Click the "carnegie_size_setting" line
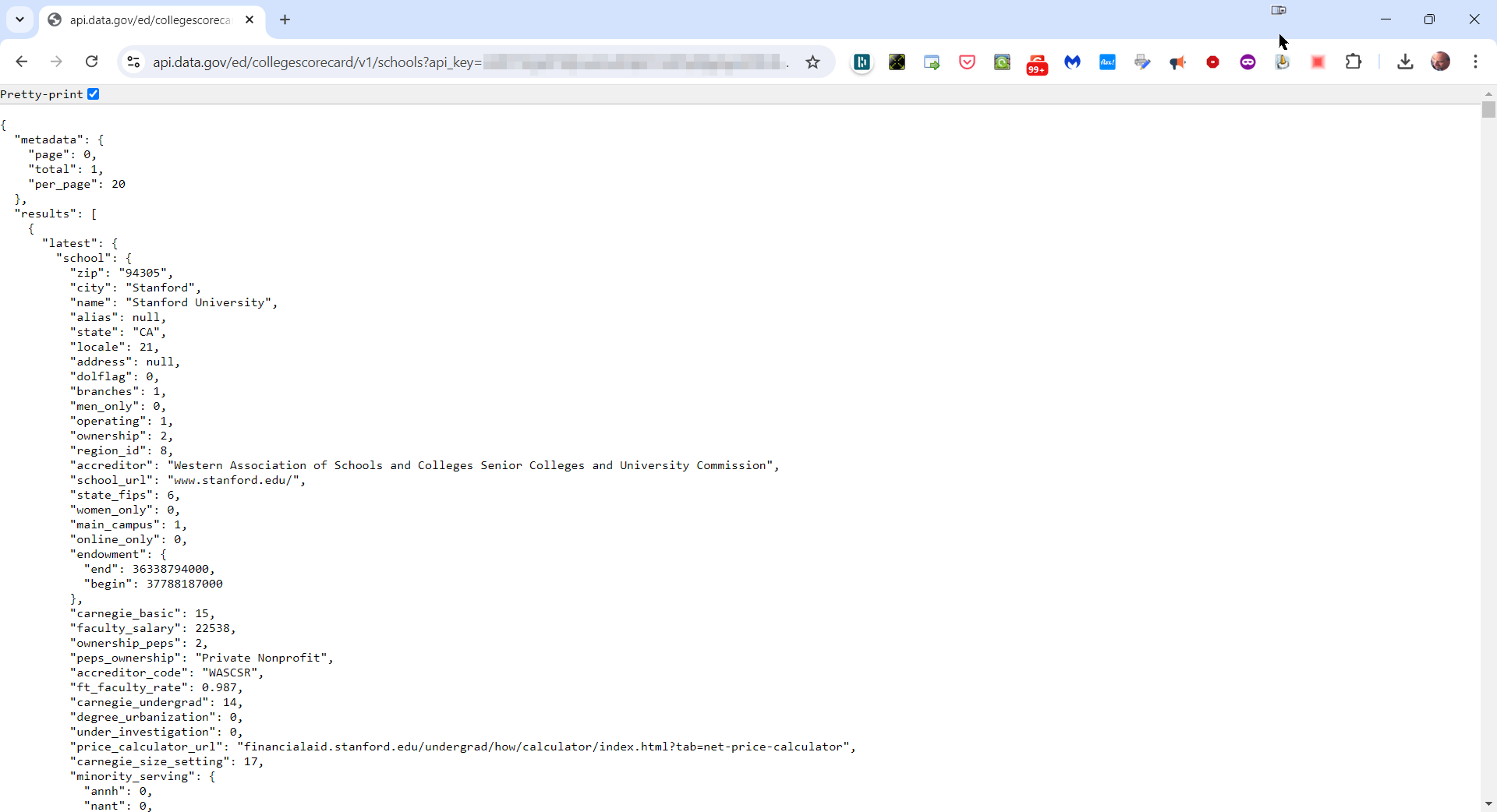The width and height of the screenshot is (1497, 812). (x=167, y=761)
